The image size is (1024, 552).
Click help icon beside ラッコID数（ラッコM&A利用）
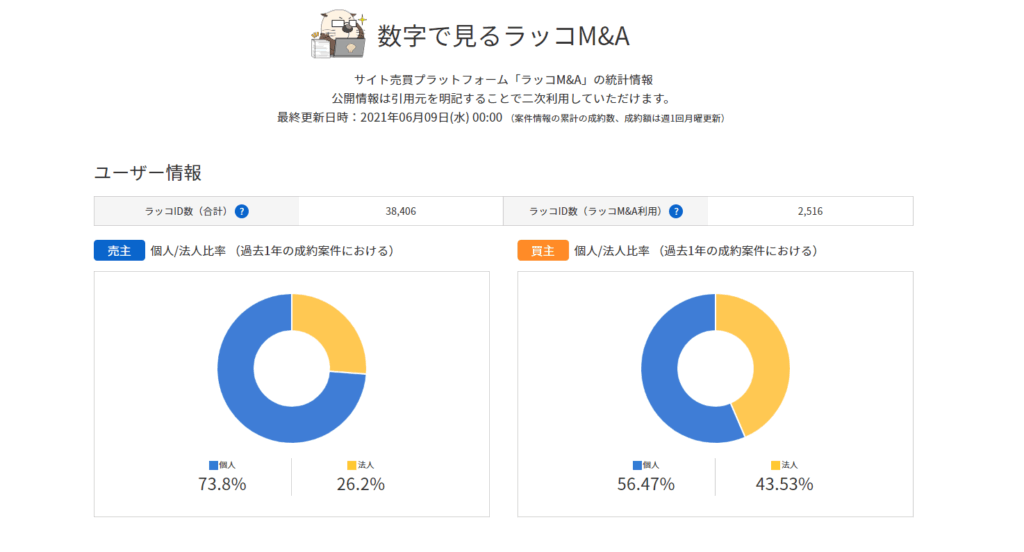pyautogui.click(x=676, y=211)
